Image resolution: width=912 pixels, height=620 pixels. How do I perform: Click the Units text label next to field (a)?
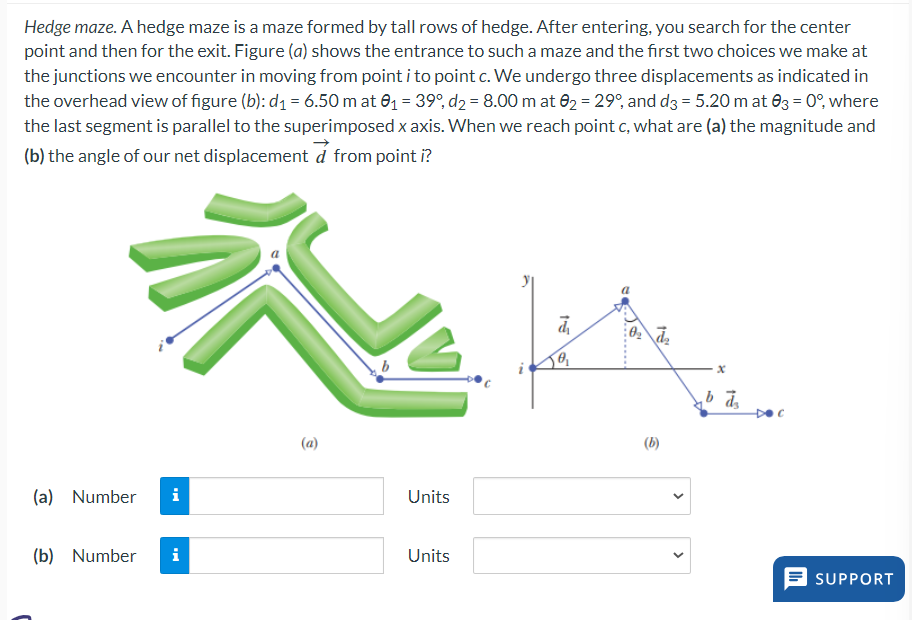(x=428, y=496)
